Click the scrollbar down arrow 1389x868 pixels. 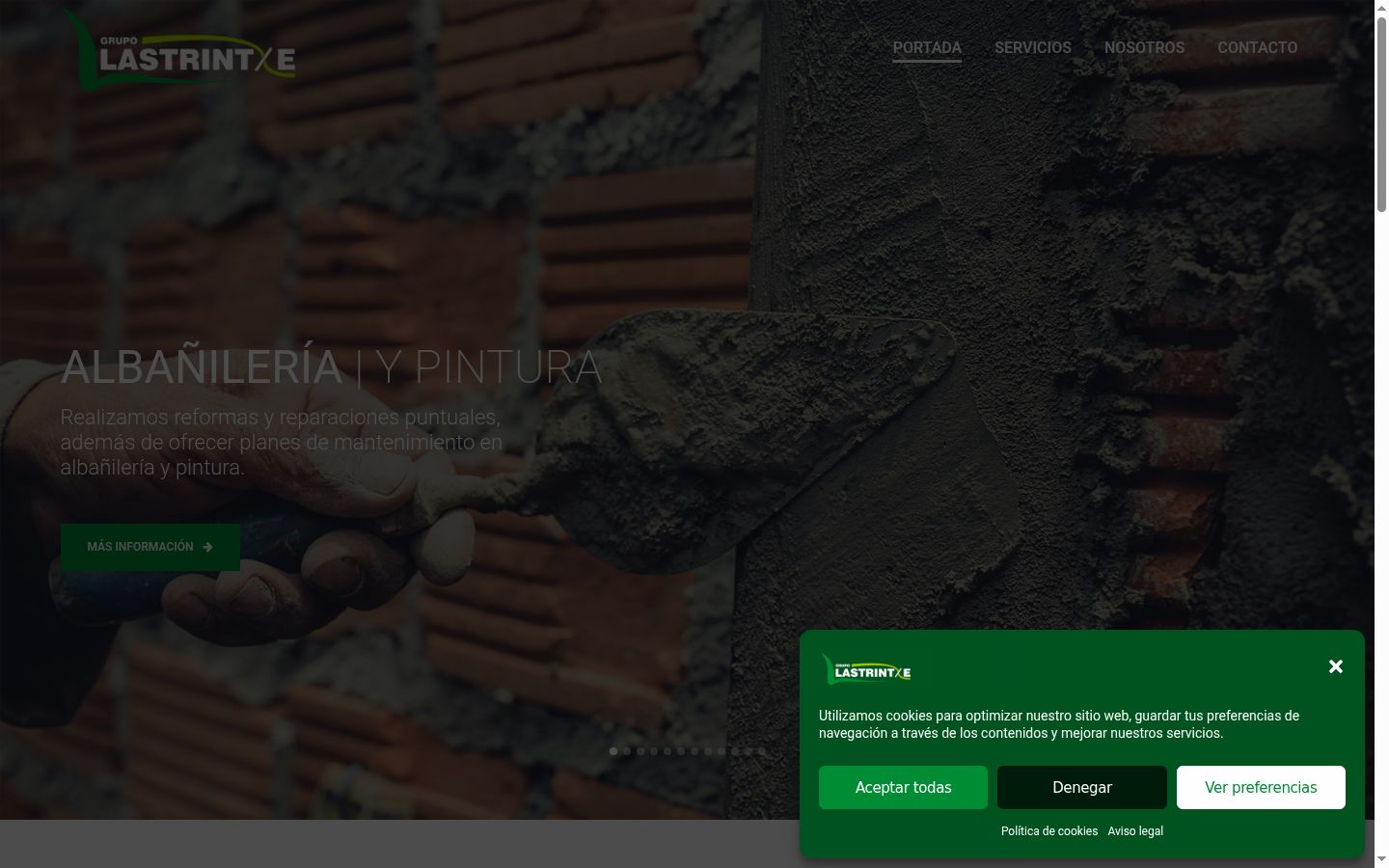(x=1381, y=859)
